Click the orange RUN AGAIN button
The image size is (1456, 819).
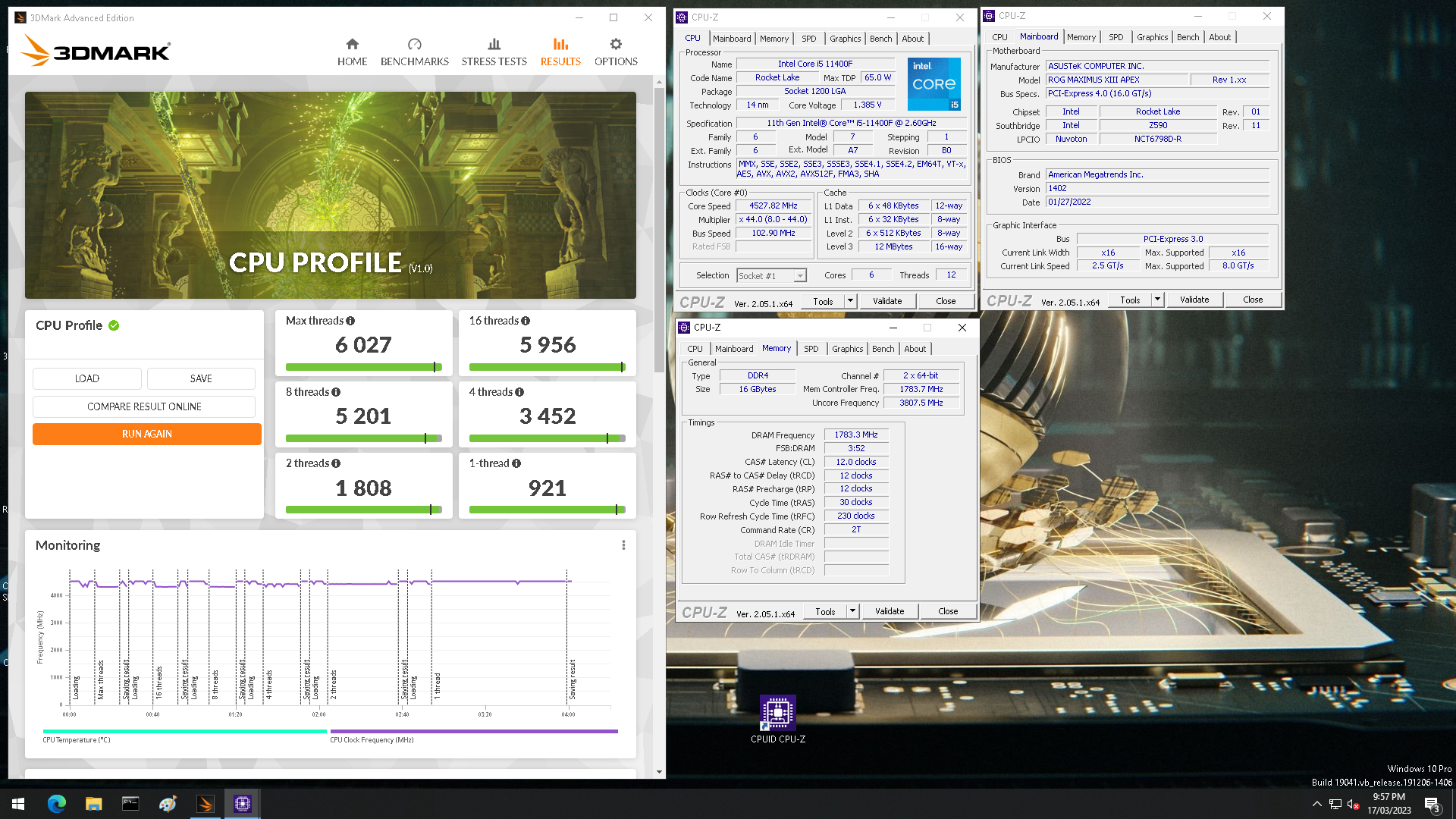[147, 434]
